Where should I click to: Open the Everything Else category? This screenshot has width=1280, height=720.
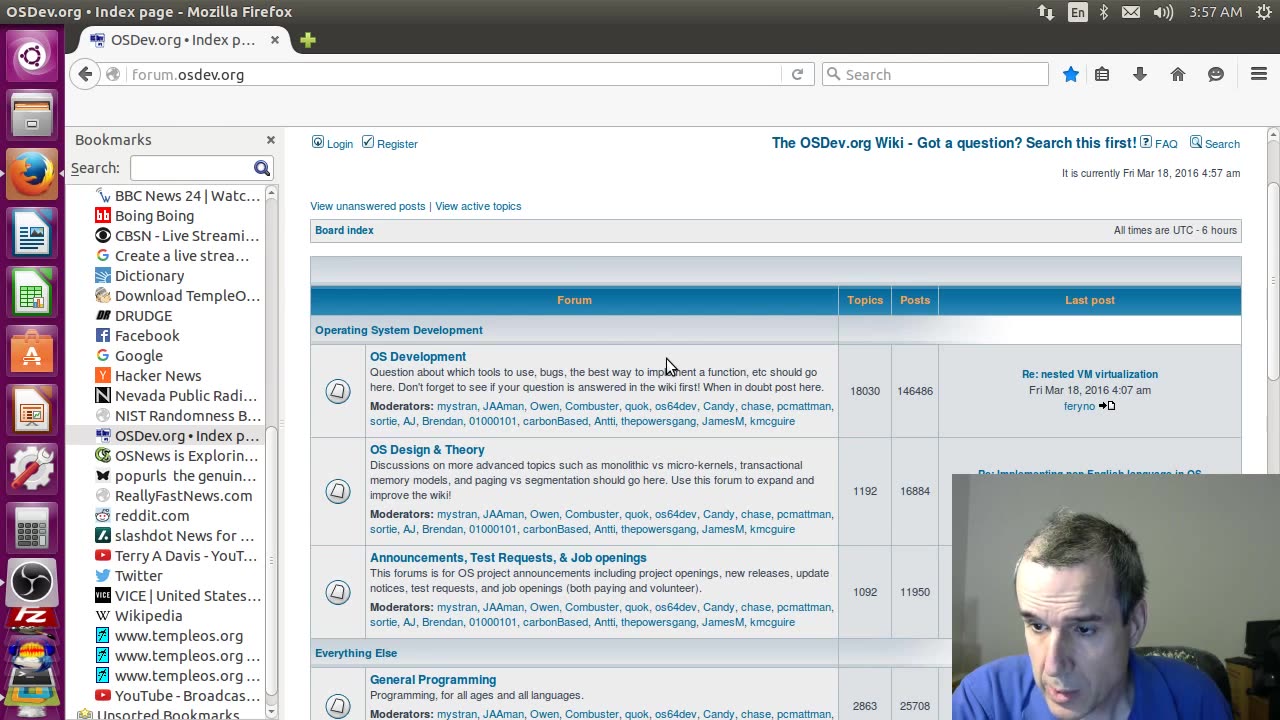[x=356, y=653]
